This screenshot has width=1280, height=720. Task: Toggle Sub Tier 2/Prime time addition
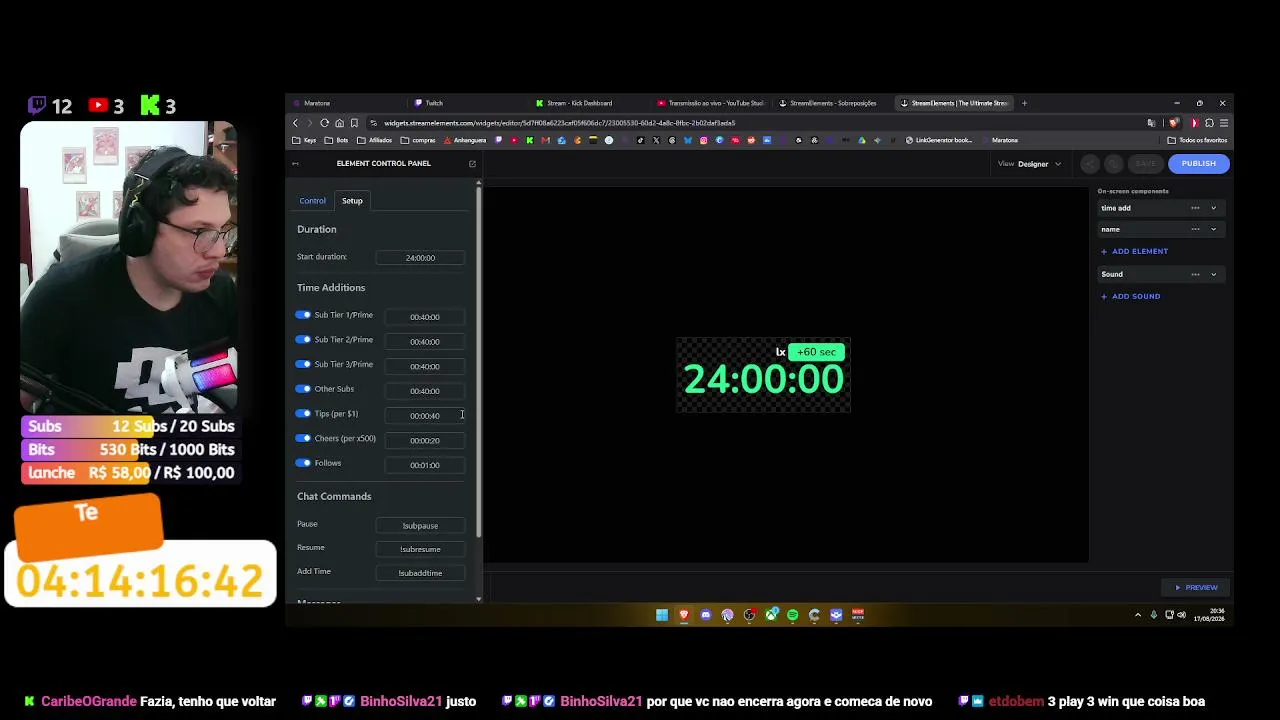pyautogui.click(x=303, y=340)
